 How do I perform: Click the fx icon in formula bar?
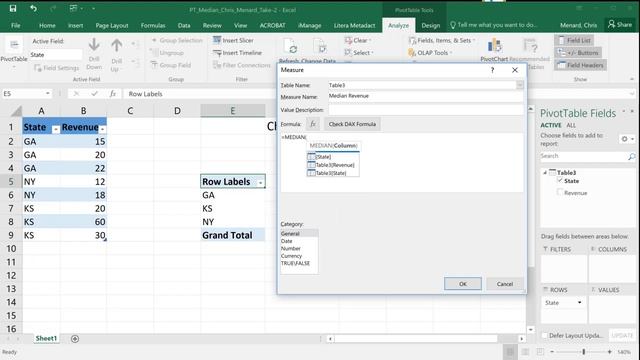click(x=113, y=94)
